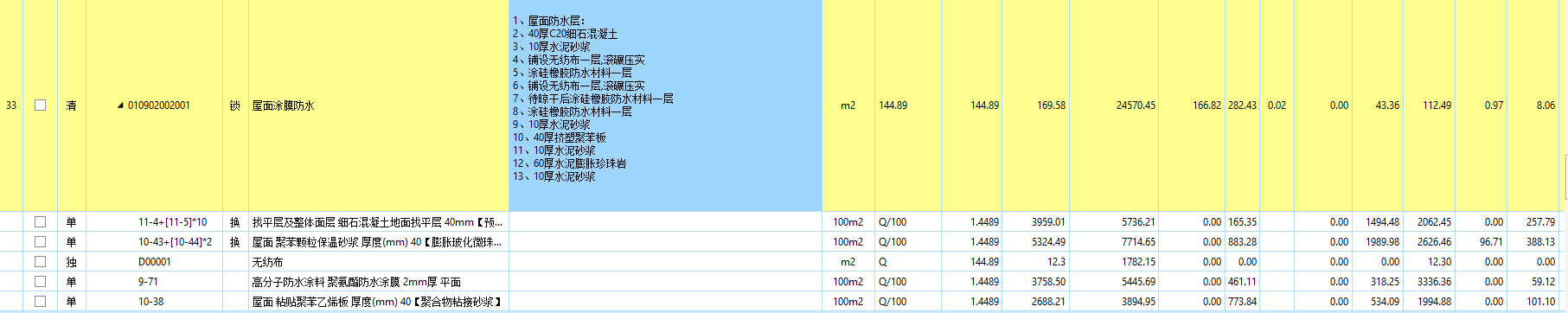Select value 96.71
1568x313 pixels.
(1491, 242)
